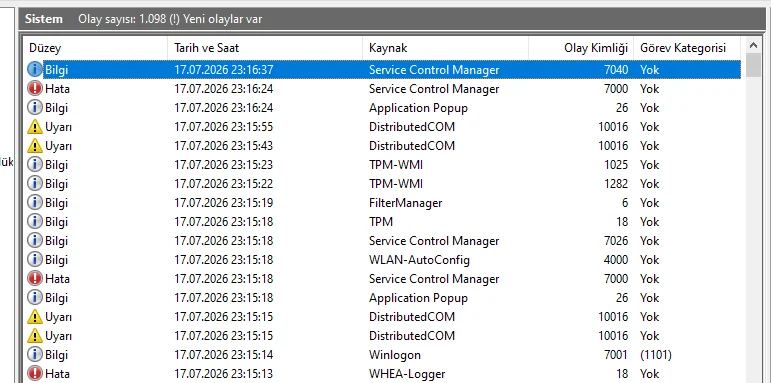This screenshot has height=383, width=771.
Task: Click the 'Olay sayısı: 1.098' header text
Action: coord(122,20)
